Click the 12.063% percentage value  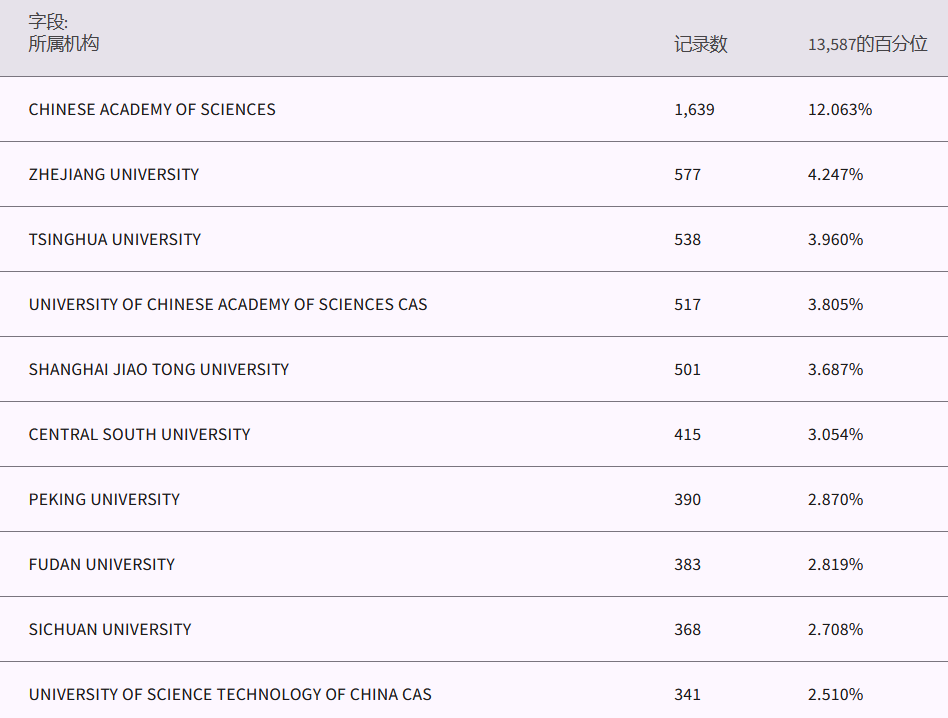tap(840, 109)
